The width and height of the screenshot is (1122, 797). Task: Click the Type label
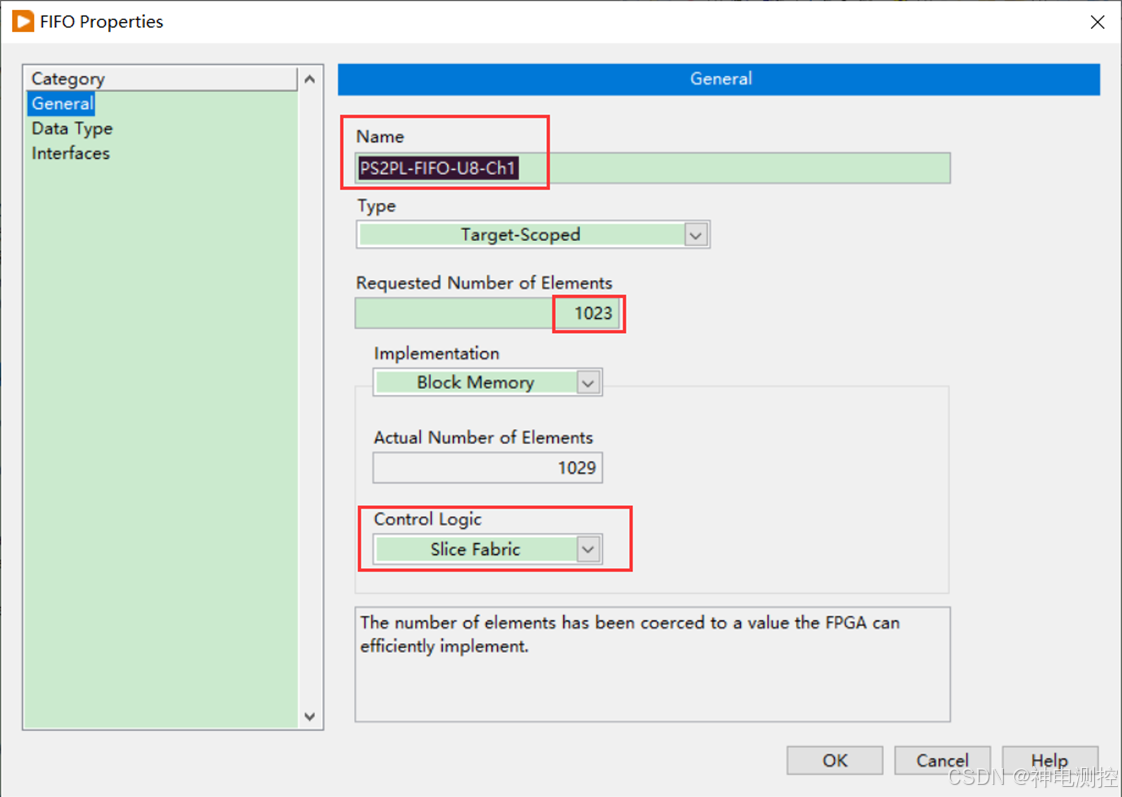[x=376, y=206]
